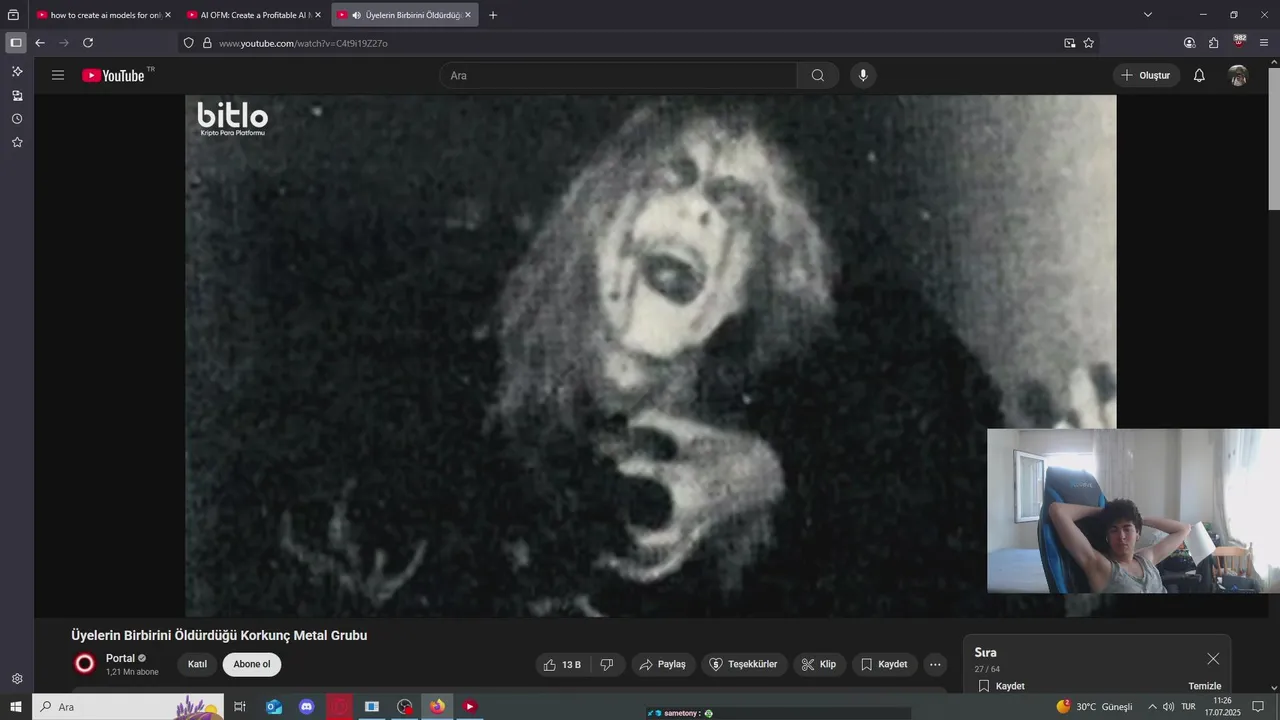Open Task View on the taskbar
Viewport: 1280px width, 720px height.
pos(240,707)
